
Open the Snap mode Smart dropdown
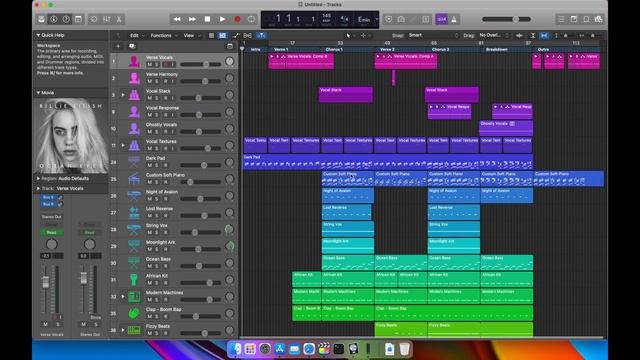click(433, 36)
